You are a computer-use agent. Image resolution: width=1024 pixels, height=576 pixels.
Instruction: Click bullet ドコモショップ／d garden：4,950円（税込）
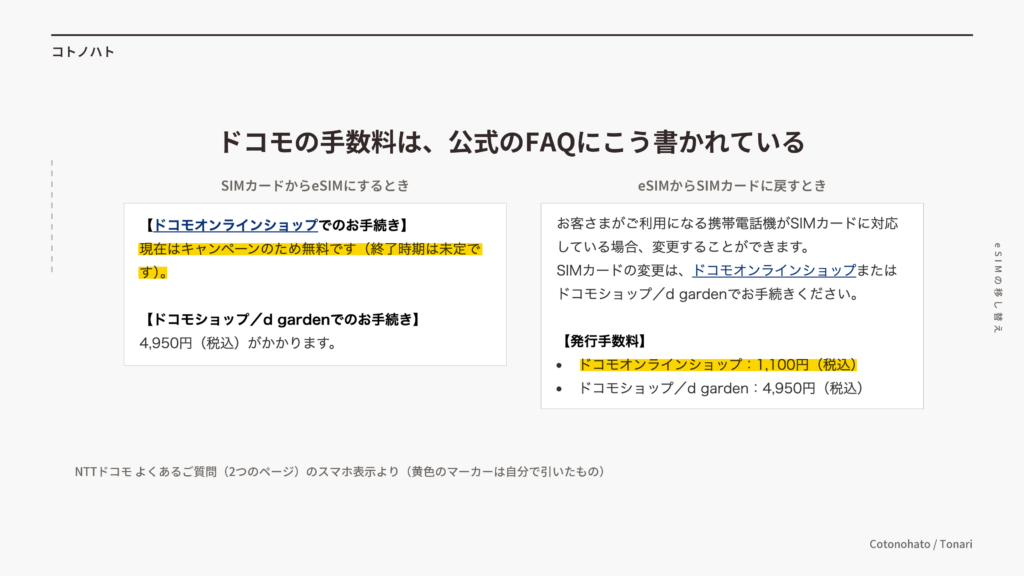point(721,388)
